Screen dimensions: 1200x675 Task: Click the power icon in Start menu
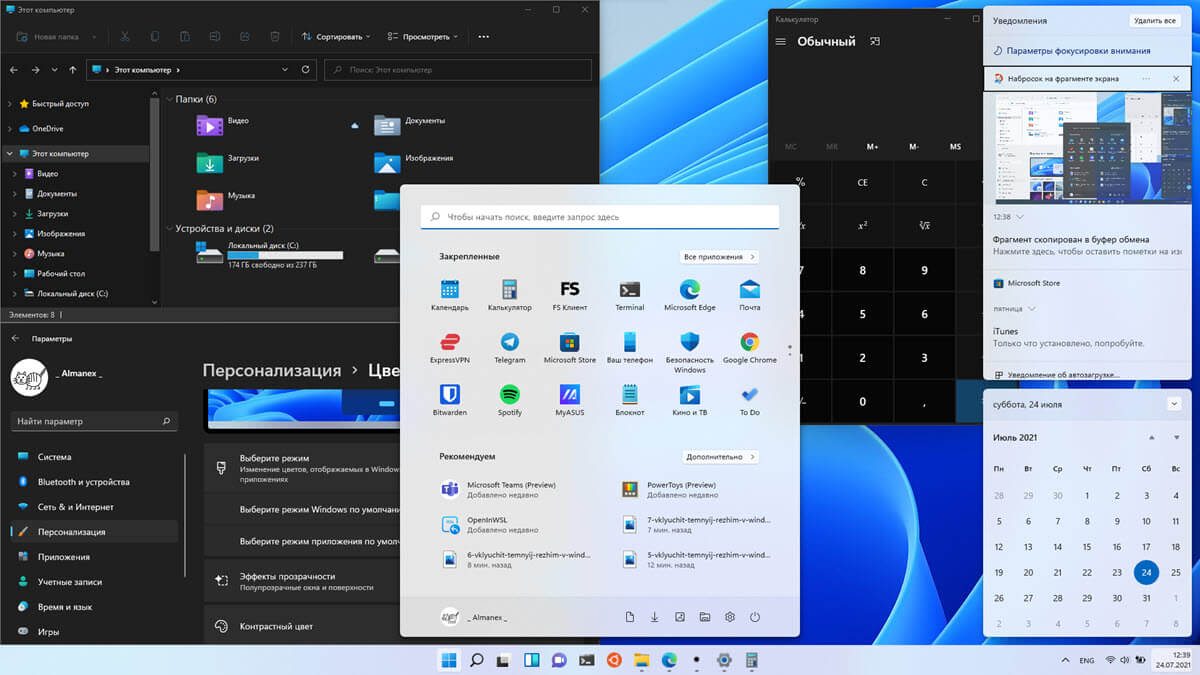point(755,617)
